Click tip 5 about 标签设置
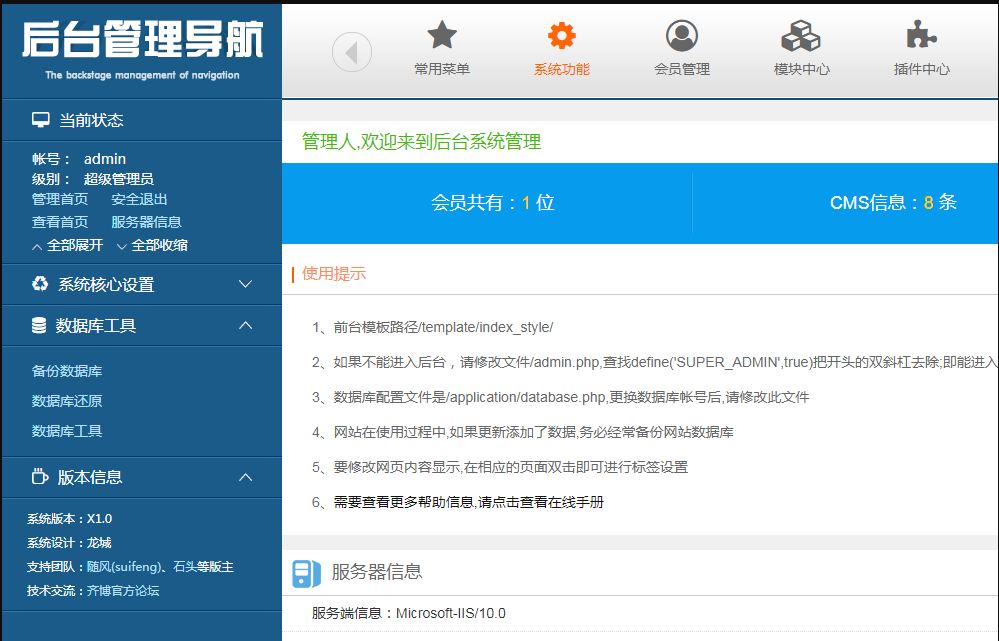 (500, 467)
